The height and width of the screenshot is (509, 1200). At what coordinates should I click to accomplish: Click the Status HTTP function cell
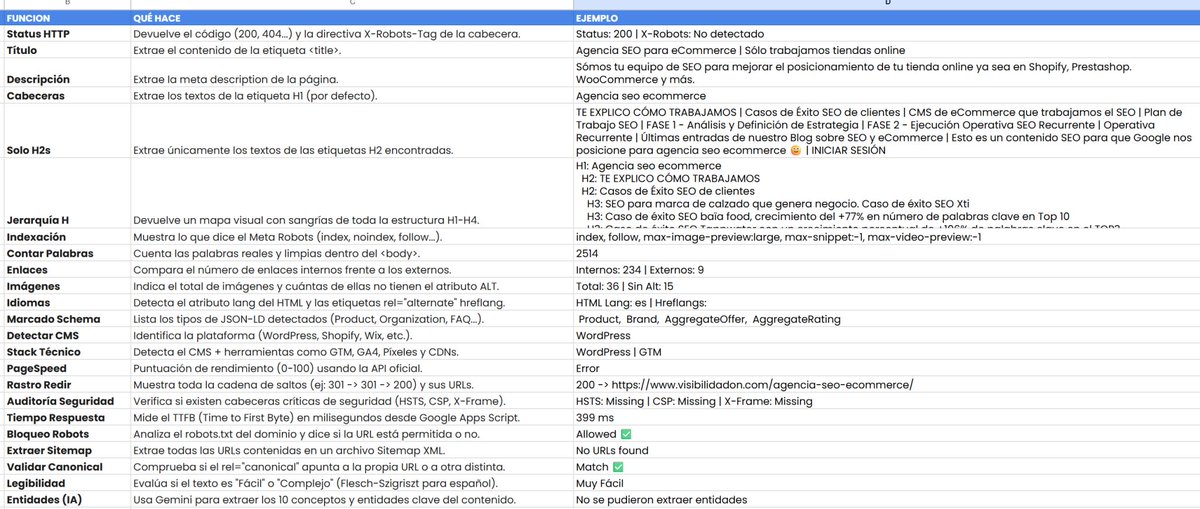pos(66,34)
